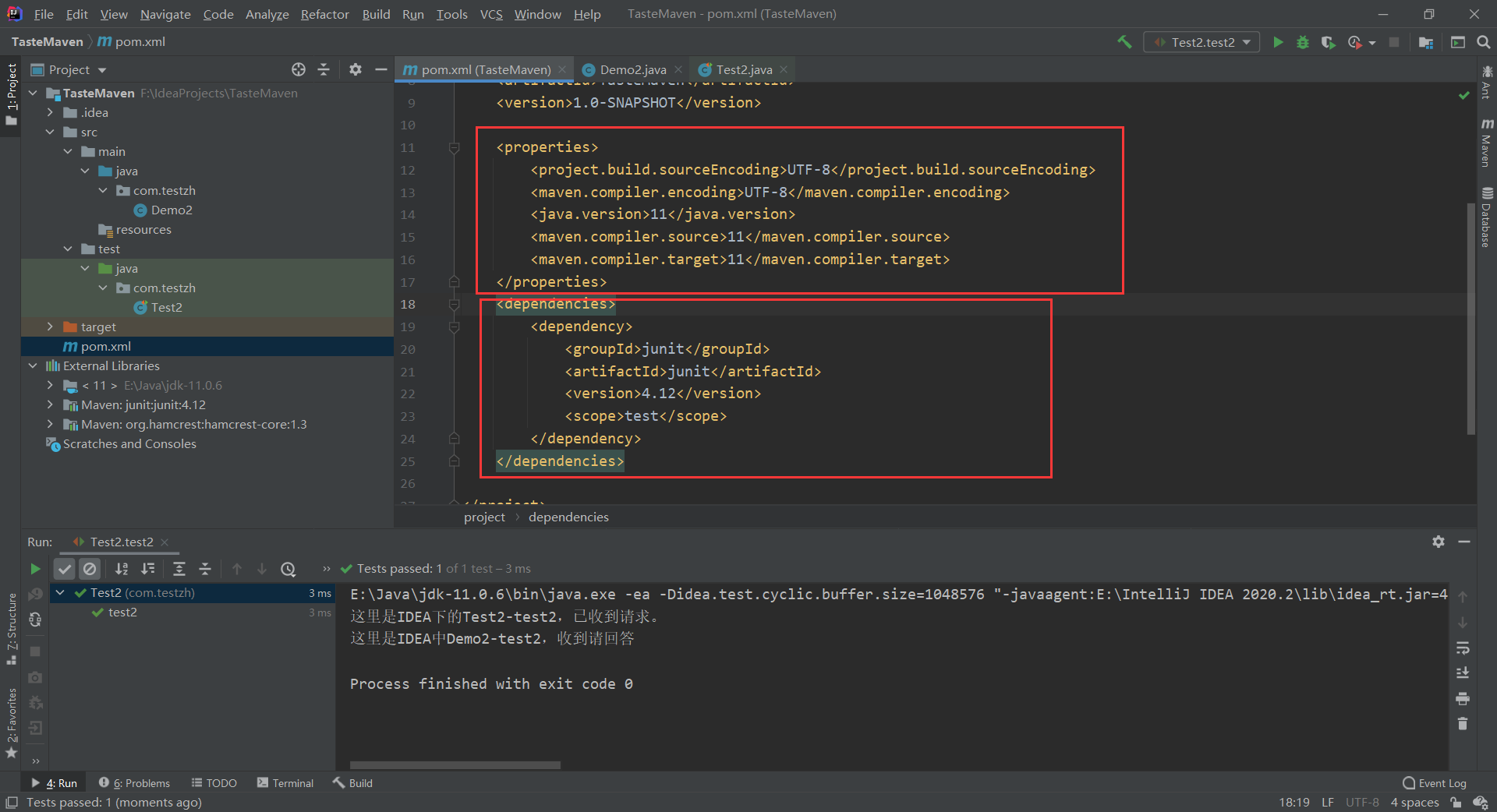The height and width of the screenshot is (812, 1497).
Task: Open test history clock icon
Action: pyautogui.click(x=288, y=569)
